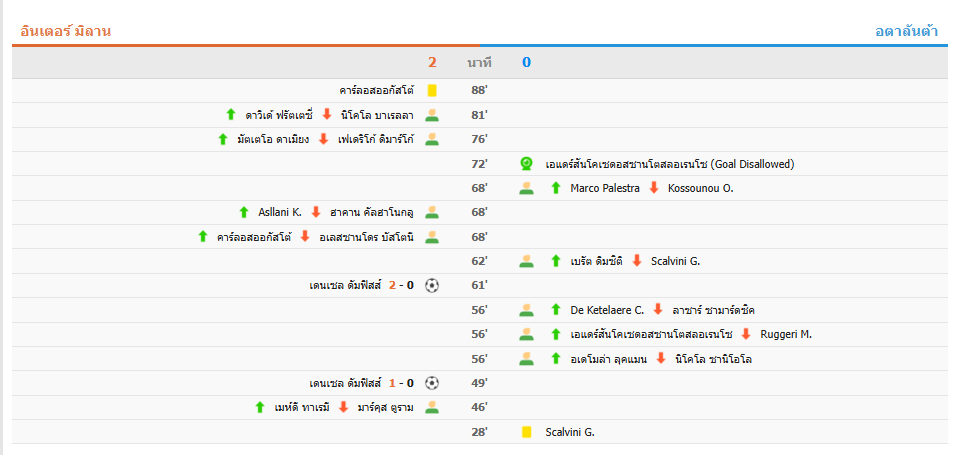Click the 72' minute label

480,164
